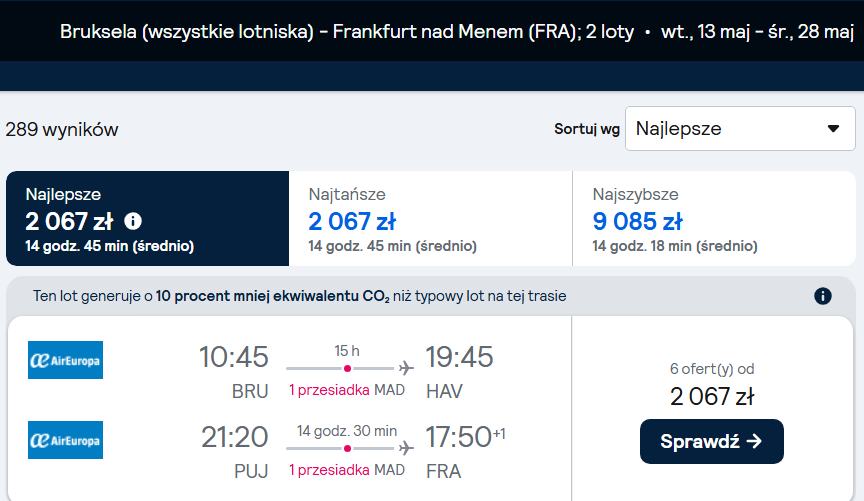This screenshot has width=864, height=501.
Task: Click the CO2 emissions info icon
Action: [823, 296]
